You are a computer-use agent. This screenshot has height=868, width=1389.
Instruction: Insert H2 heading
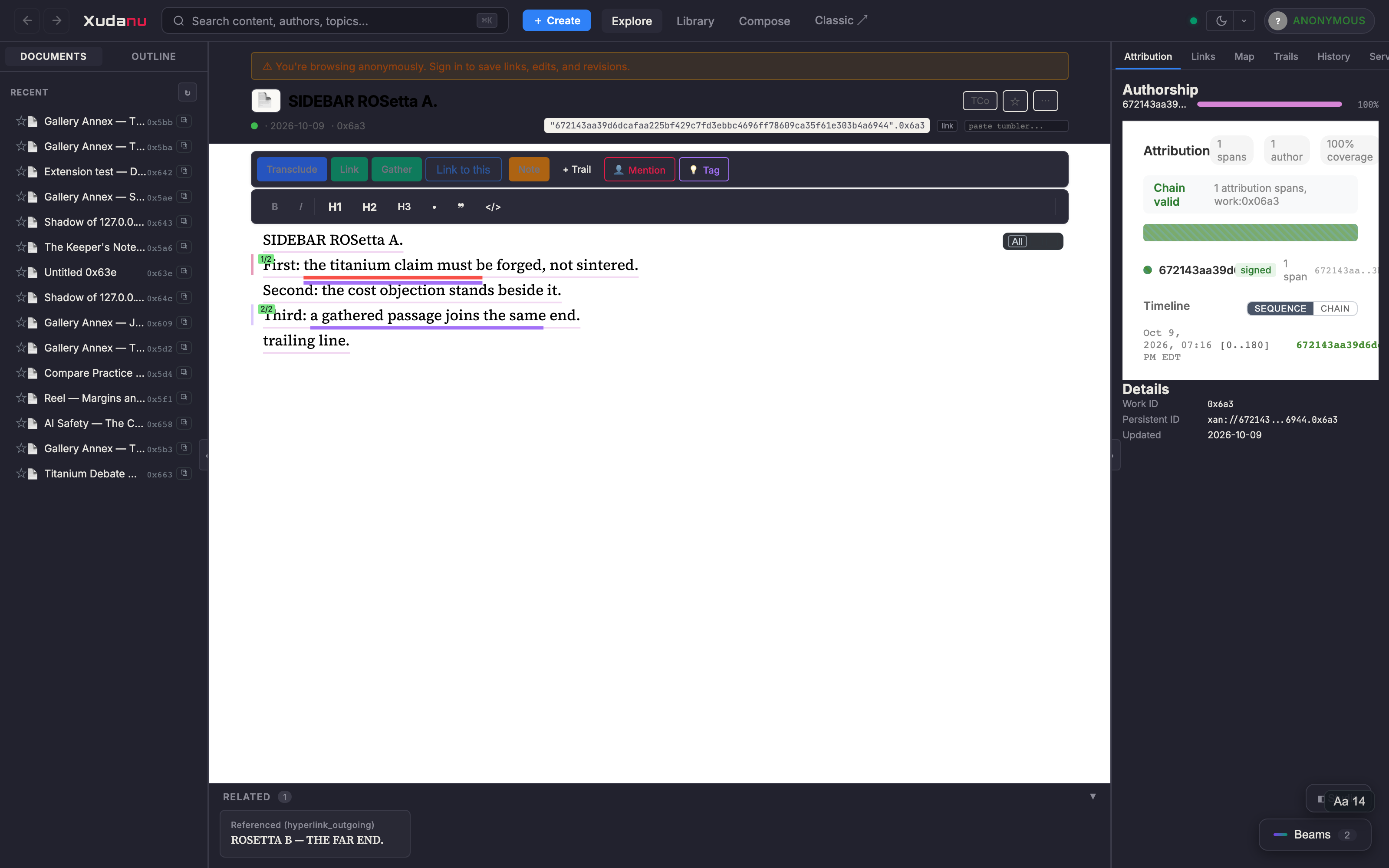pyautogui.click(x=370, y=207)
